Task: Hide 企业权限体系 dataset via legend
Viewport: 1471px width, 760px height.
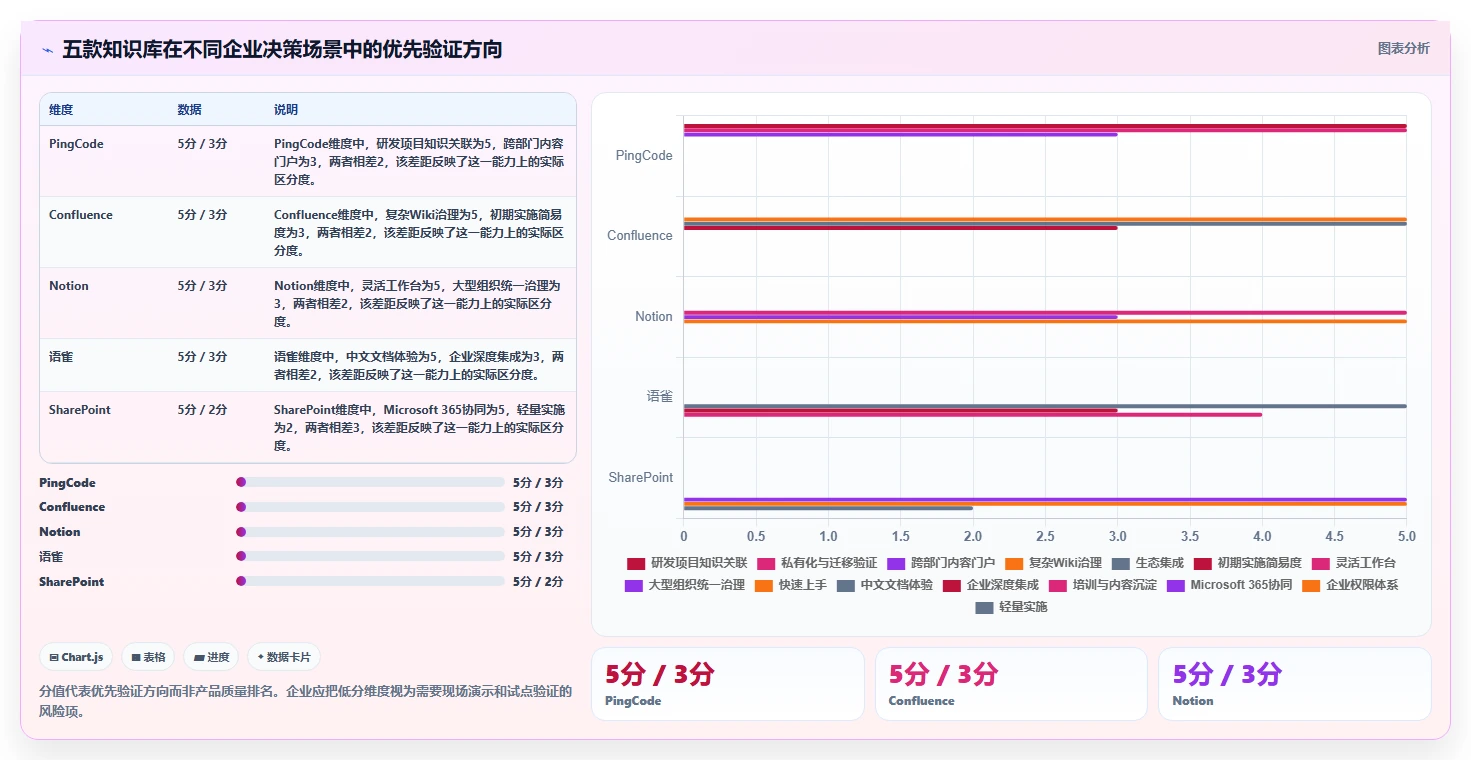Action: pyautogui.click(x=1350, y=585)
